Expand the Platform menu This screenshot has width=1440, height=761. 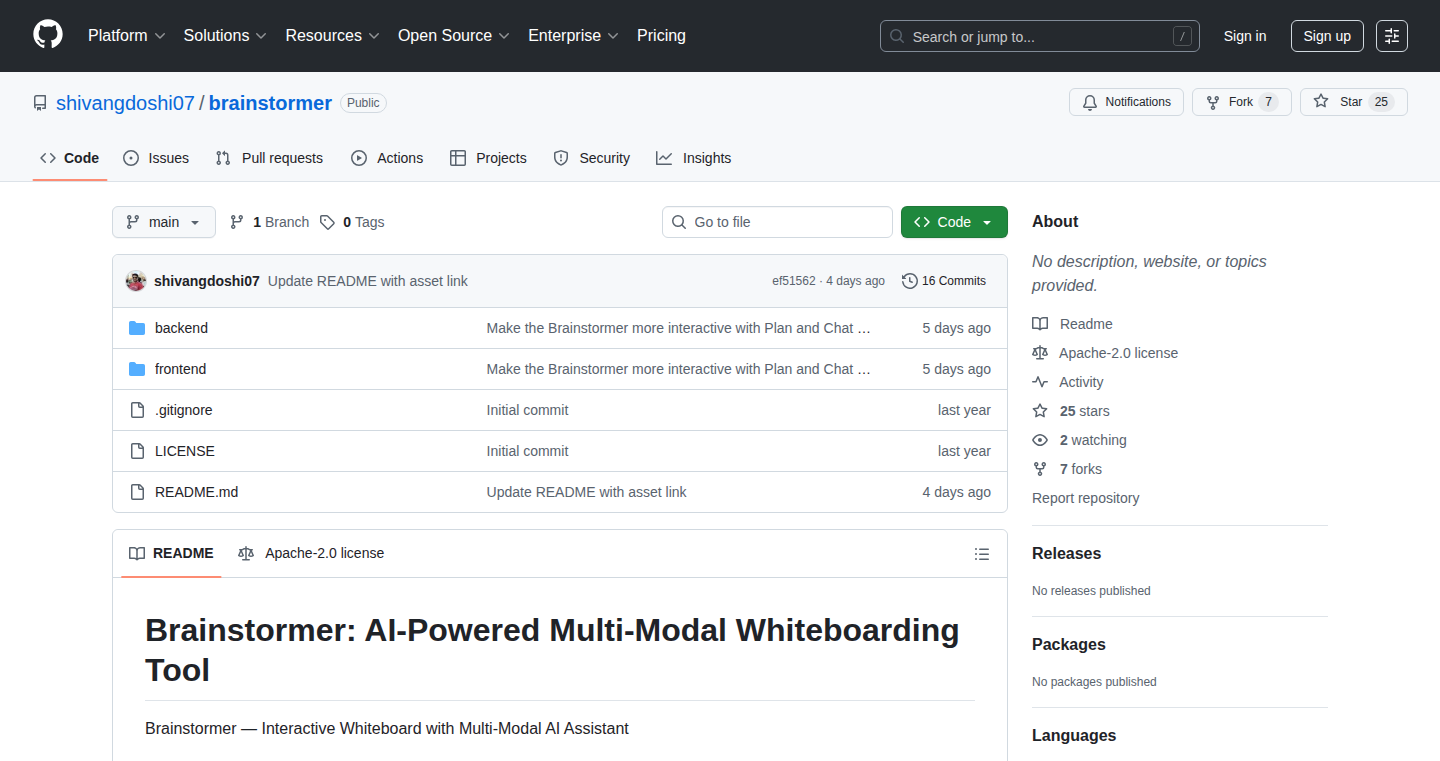[x=126, y=36]
